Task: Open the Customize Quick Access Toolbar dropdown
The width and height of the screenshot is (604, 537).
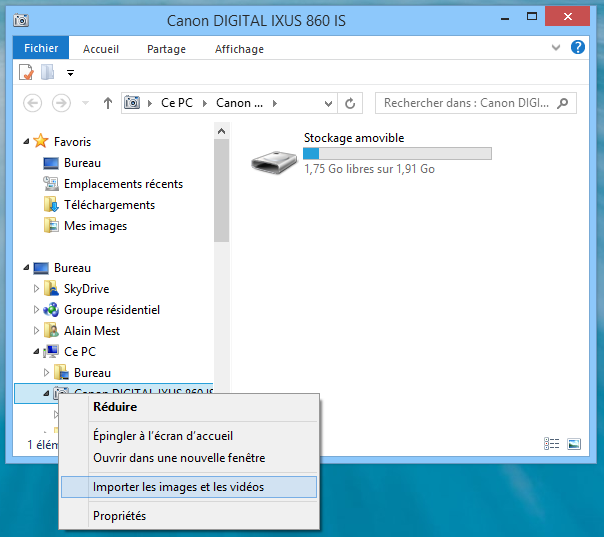Action: 70,72
